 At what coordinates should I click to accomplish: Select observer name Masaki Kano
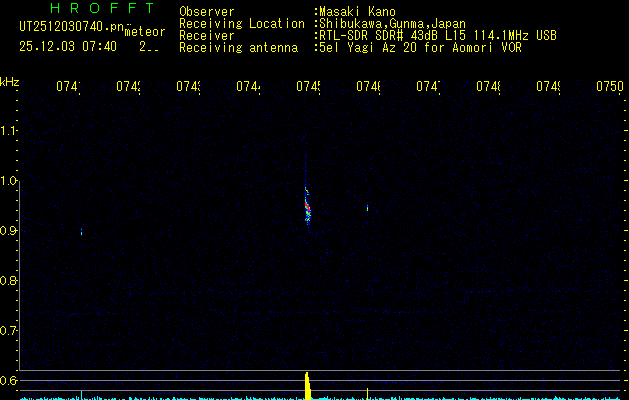tap(357, 11)
